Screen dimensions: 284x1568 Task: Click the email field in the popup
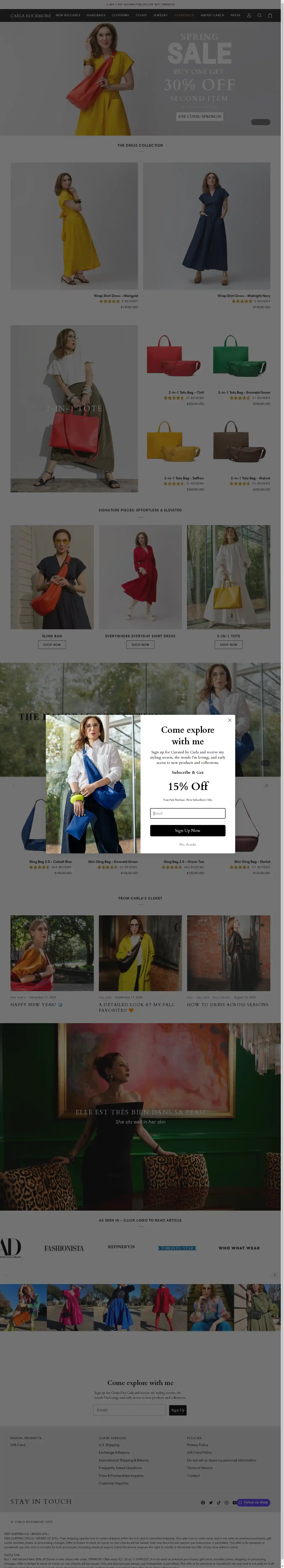coord(188,813)
